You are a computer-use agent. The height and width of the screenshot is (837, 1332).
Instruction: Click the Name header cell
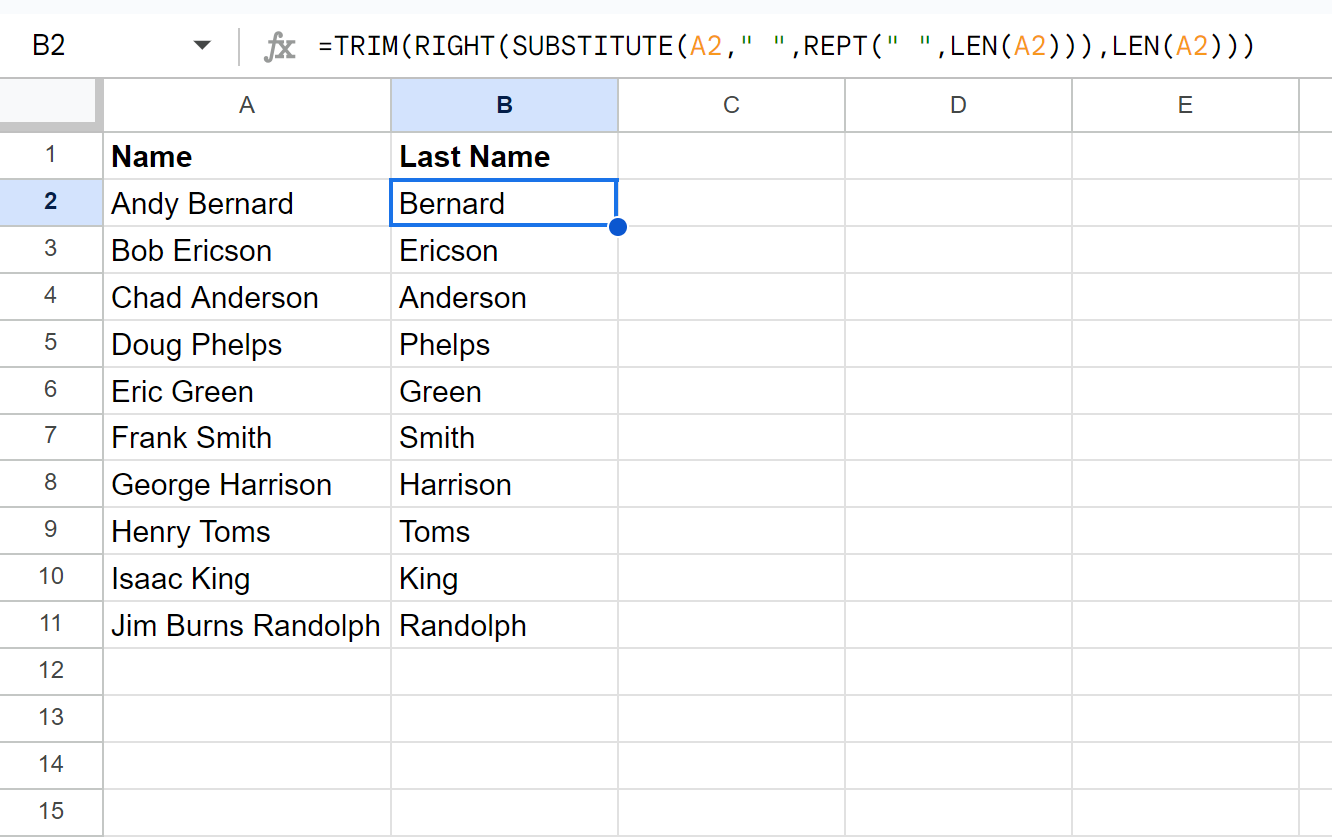tap(247, 156)
